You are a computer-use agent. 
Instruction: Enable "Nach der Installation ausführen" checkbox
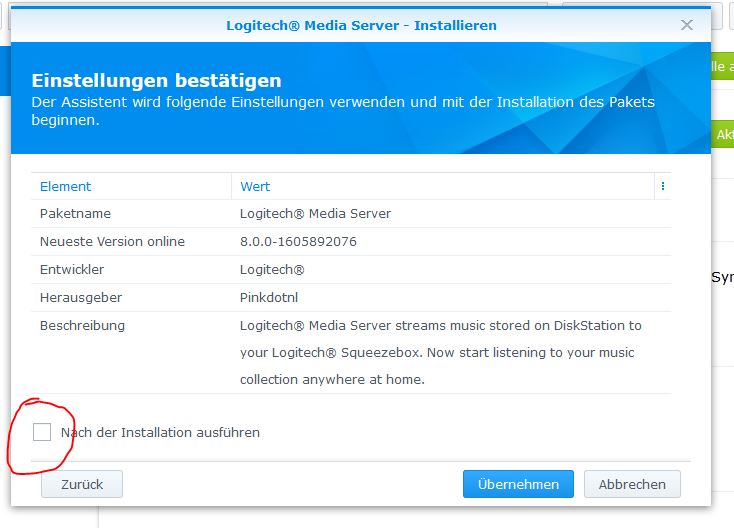(42, 432)
